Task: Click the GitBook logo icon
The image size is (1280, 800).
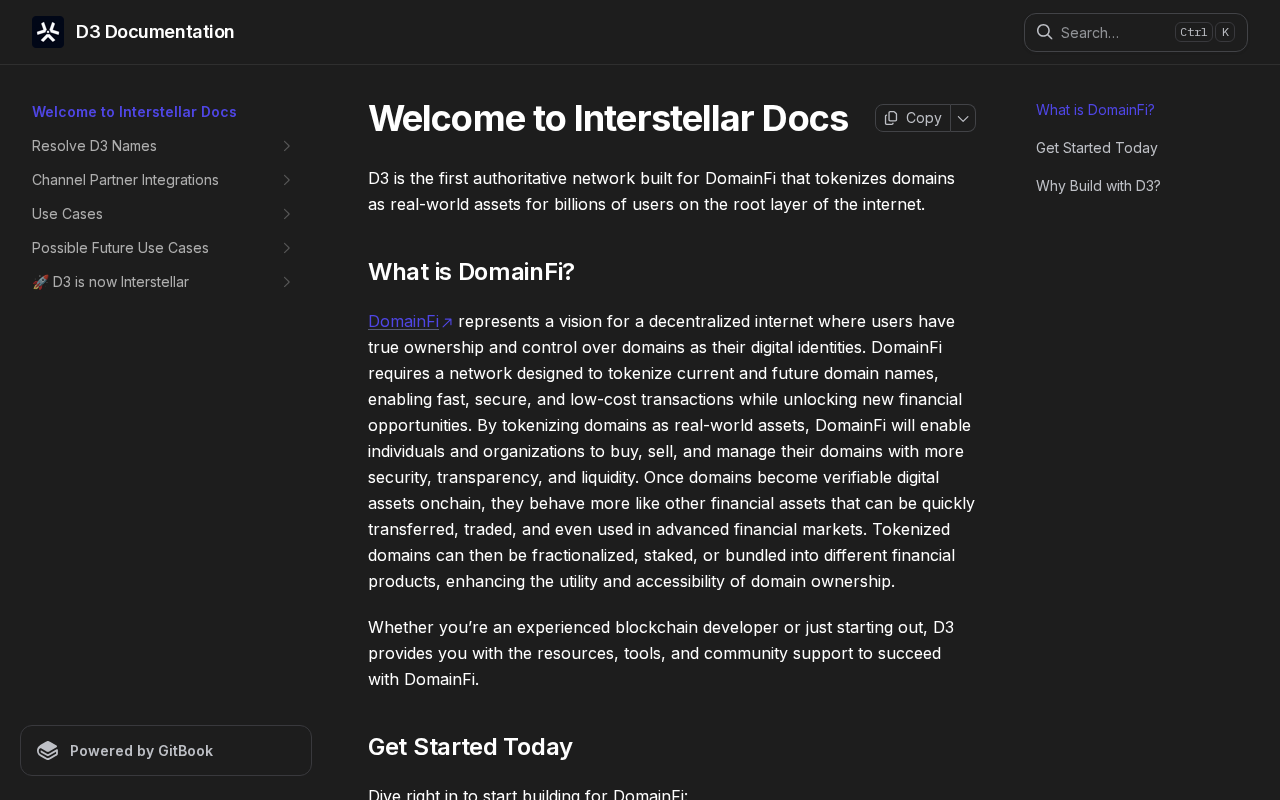Action: [48, 751]
